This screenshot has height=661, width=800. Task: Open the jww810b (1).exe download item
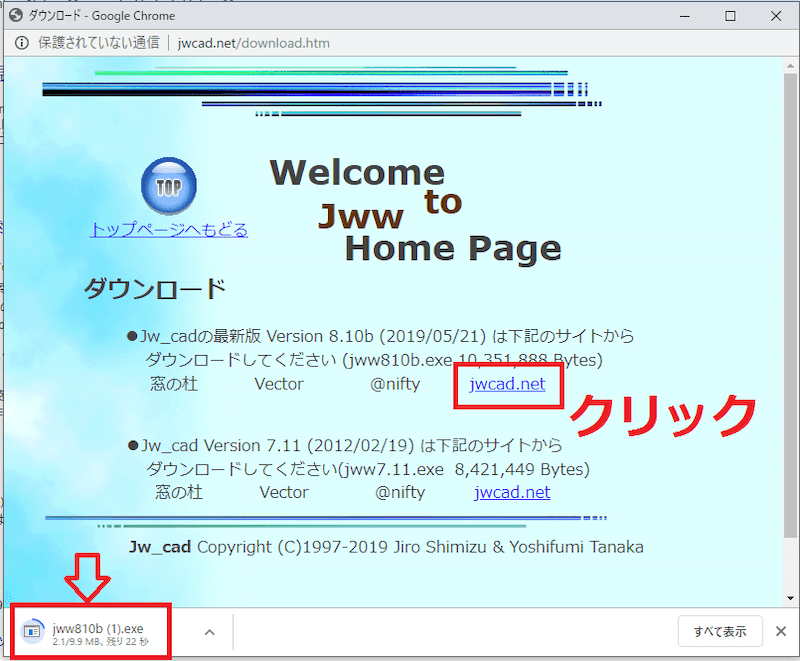[97, 631]
